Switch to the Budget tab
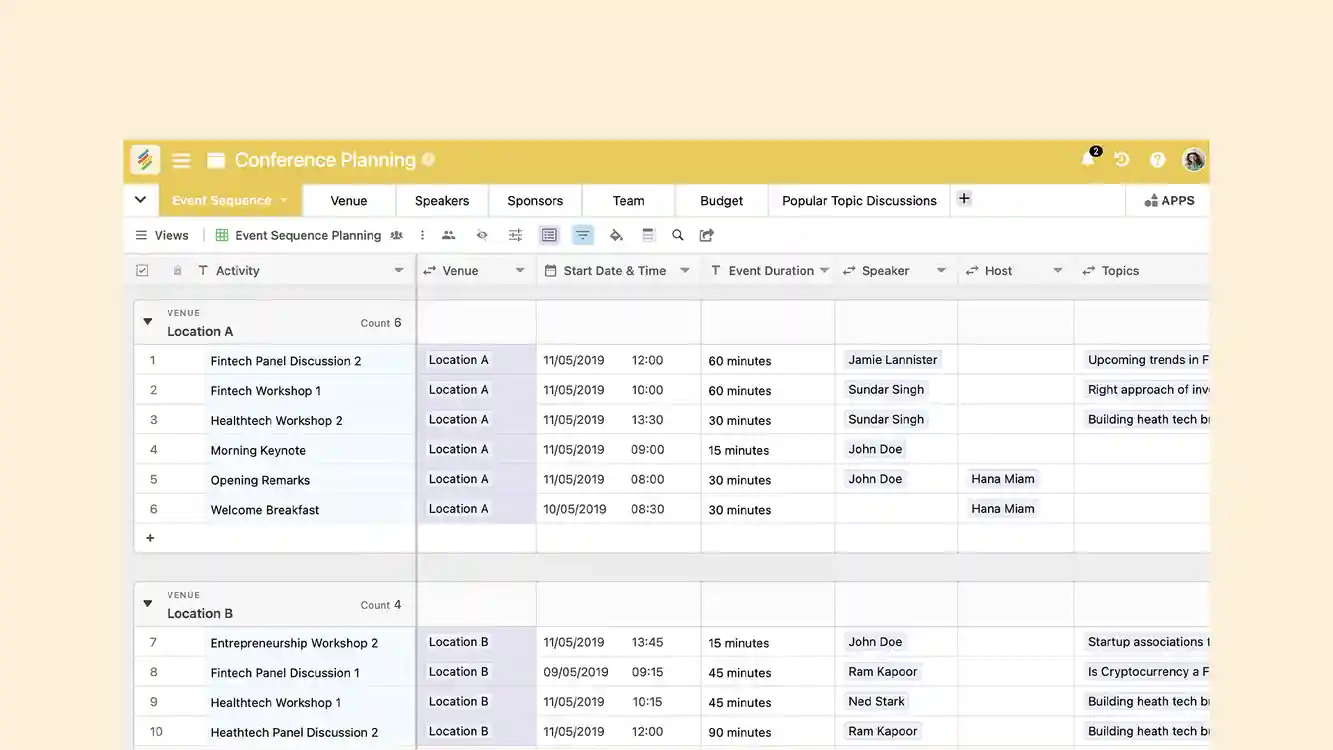1333x750 pixels. [x=721, y=200]
